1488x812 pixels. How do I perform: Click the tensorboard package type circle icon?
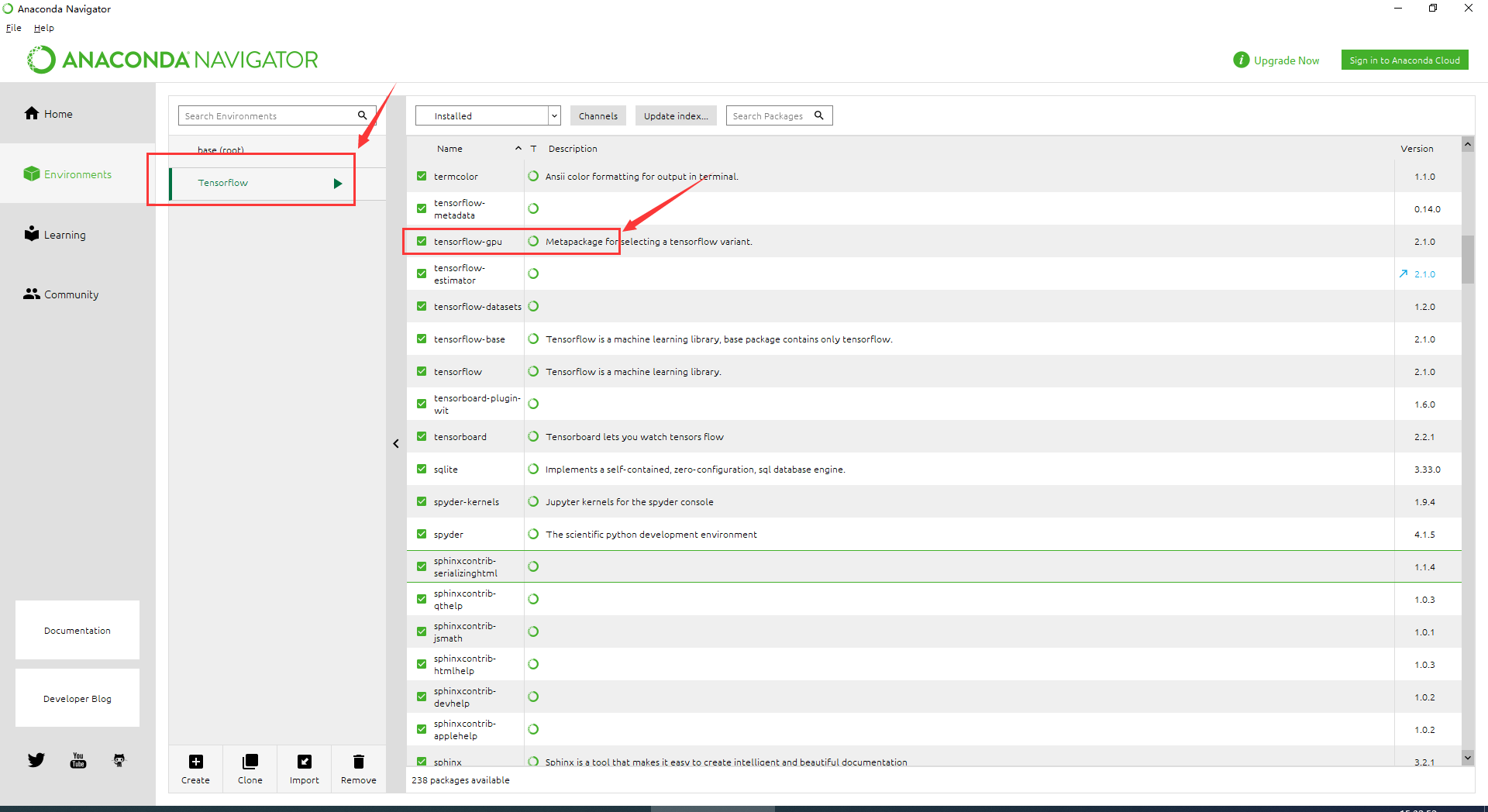click(533, 436)
